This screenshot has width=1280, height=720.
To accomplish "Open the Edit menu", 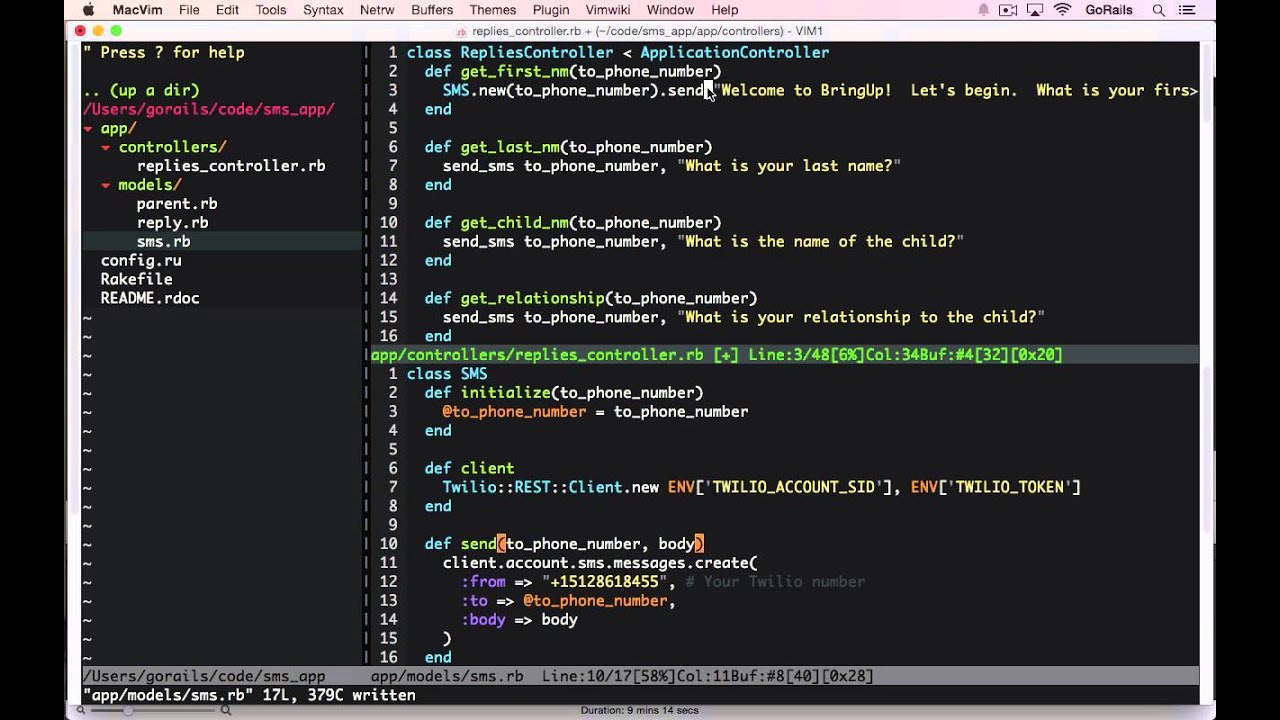I will [x=227, y=10].
